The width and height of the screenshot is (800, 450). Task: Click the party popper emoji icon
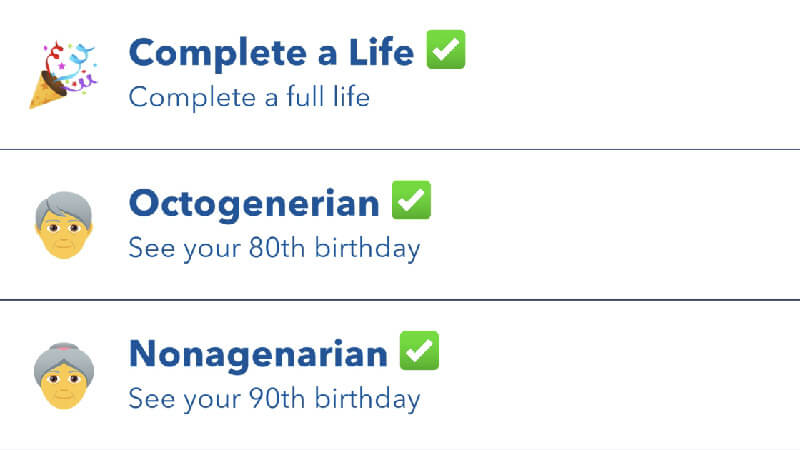click(x=63, y=74)
